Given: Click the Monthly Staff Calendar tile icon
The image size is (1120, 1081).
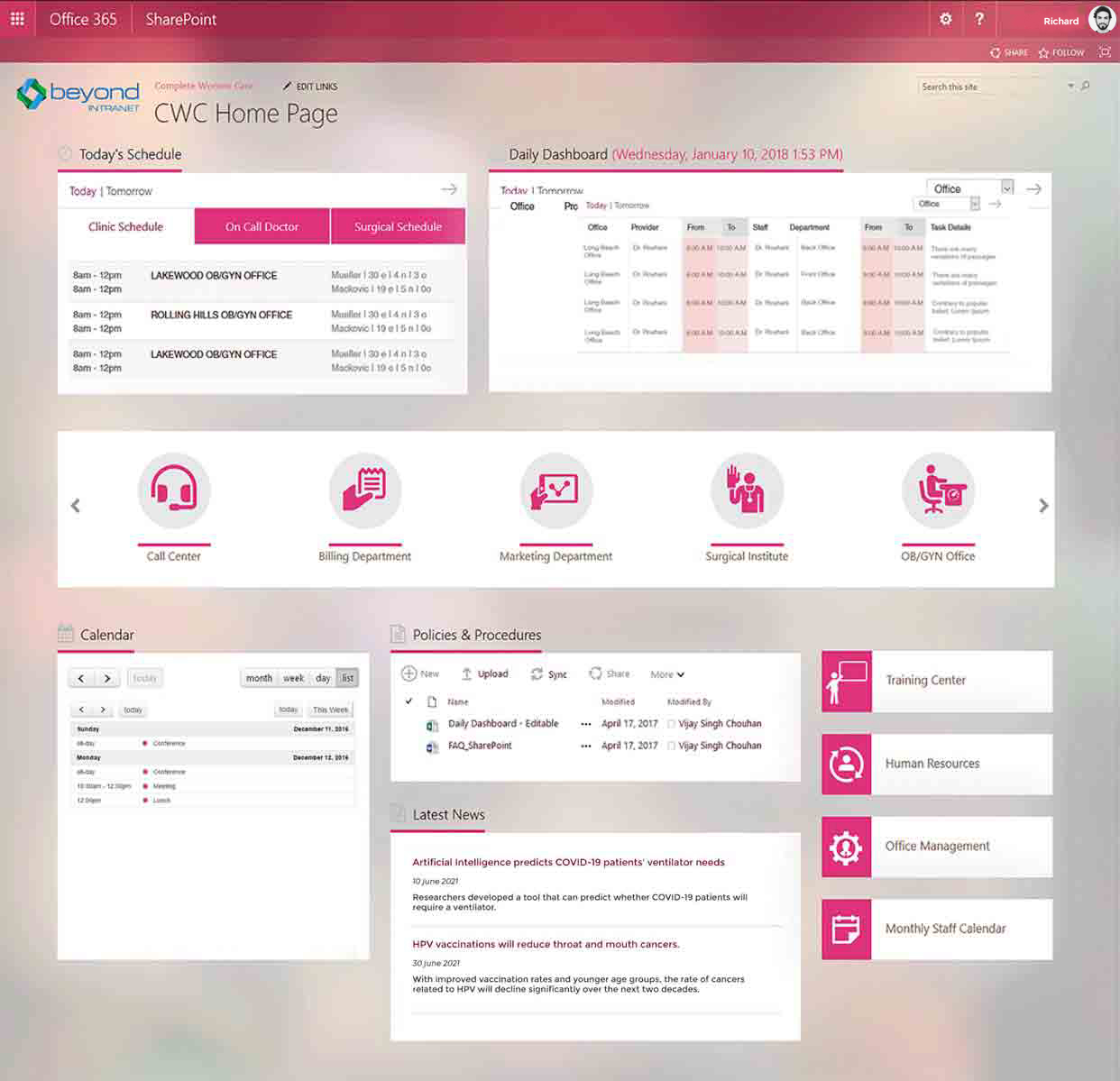Looking at the screenshot, I should tap(845, 929).
